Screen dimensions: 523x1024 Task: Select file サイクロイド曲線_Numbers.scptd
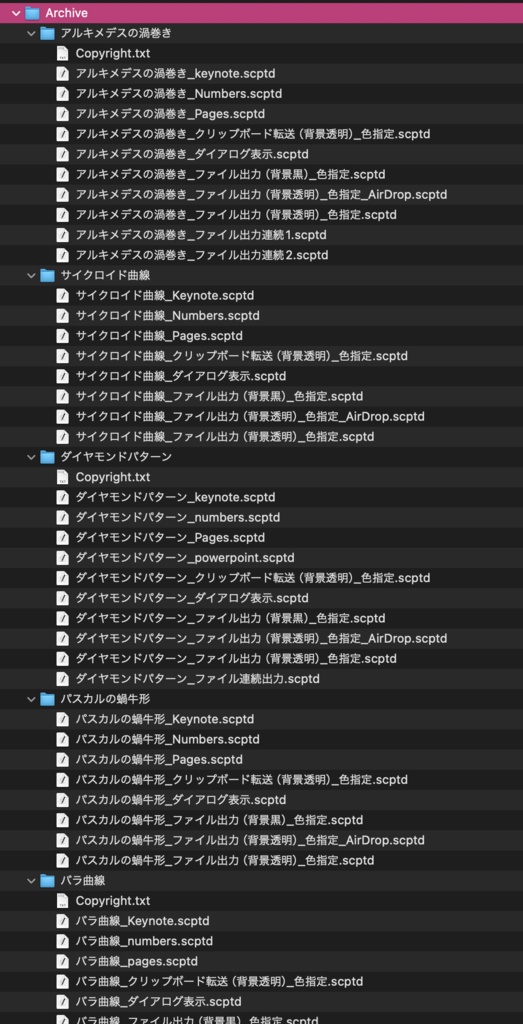[x=167, y=316]
